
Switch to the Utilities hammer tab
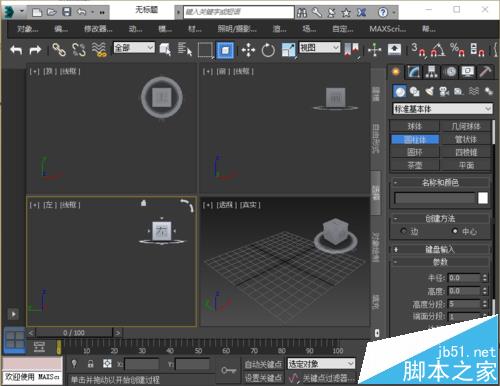tap(485, 71)
